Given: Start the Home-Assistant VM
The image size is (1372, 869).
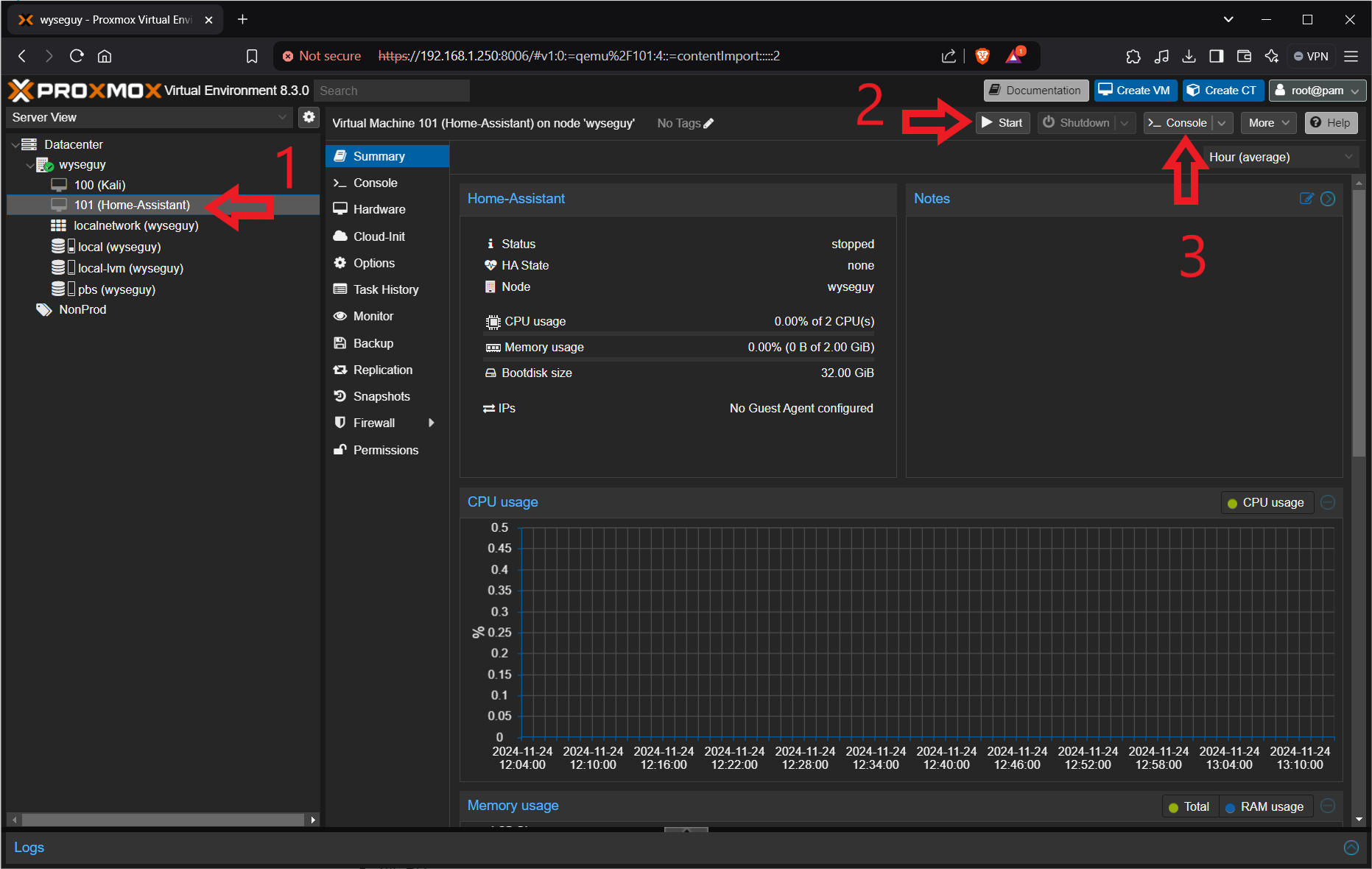Looking at the screenshot, I should [x=1002, y=123].
